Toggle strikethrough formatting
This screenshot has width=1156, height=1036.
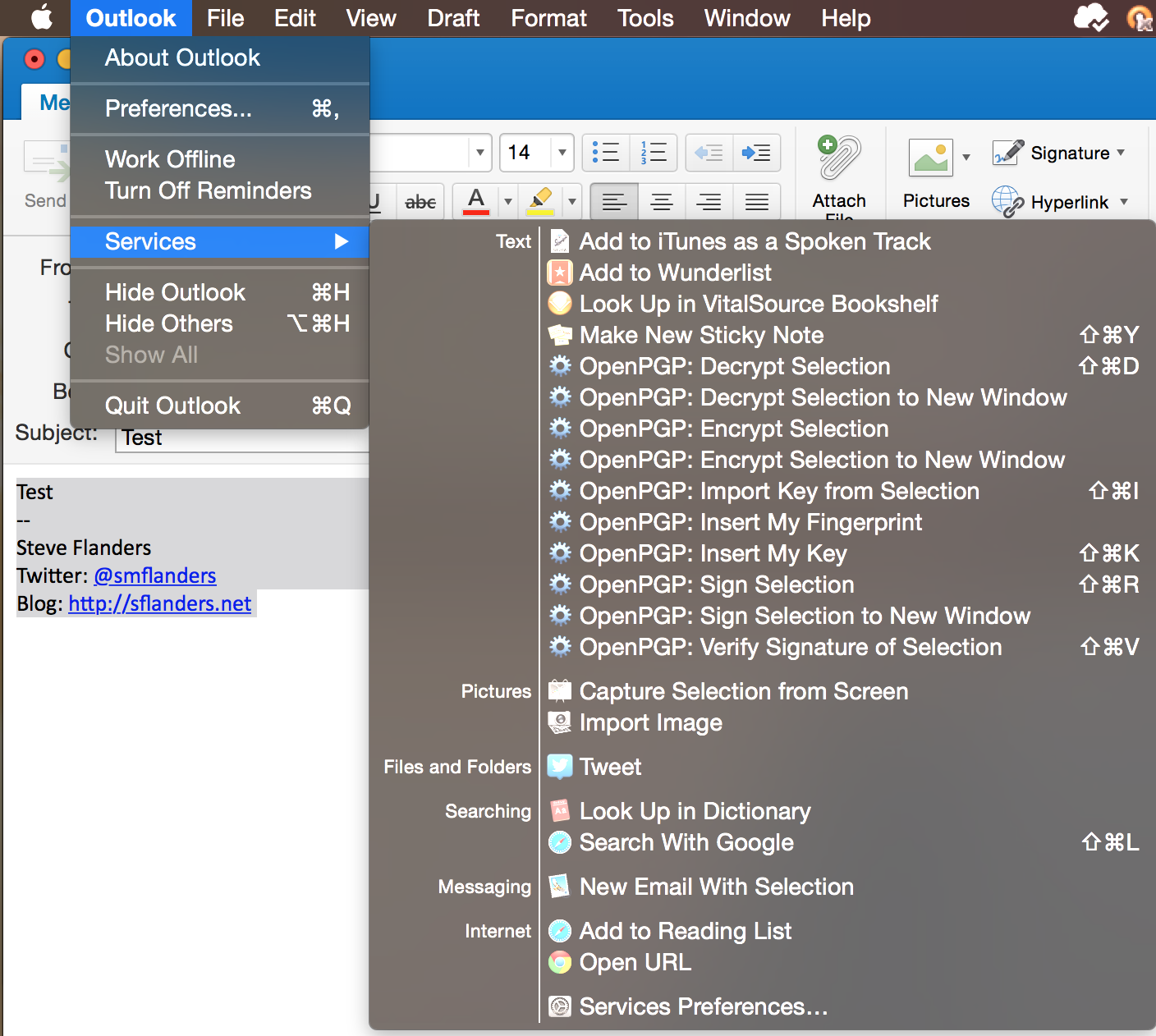tap(420, 202)
